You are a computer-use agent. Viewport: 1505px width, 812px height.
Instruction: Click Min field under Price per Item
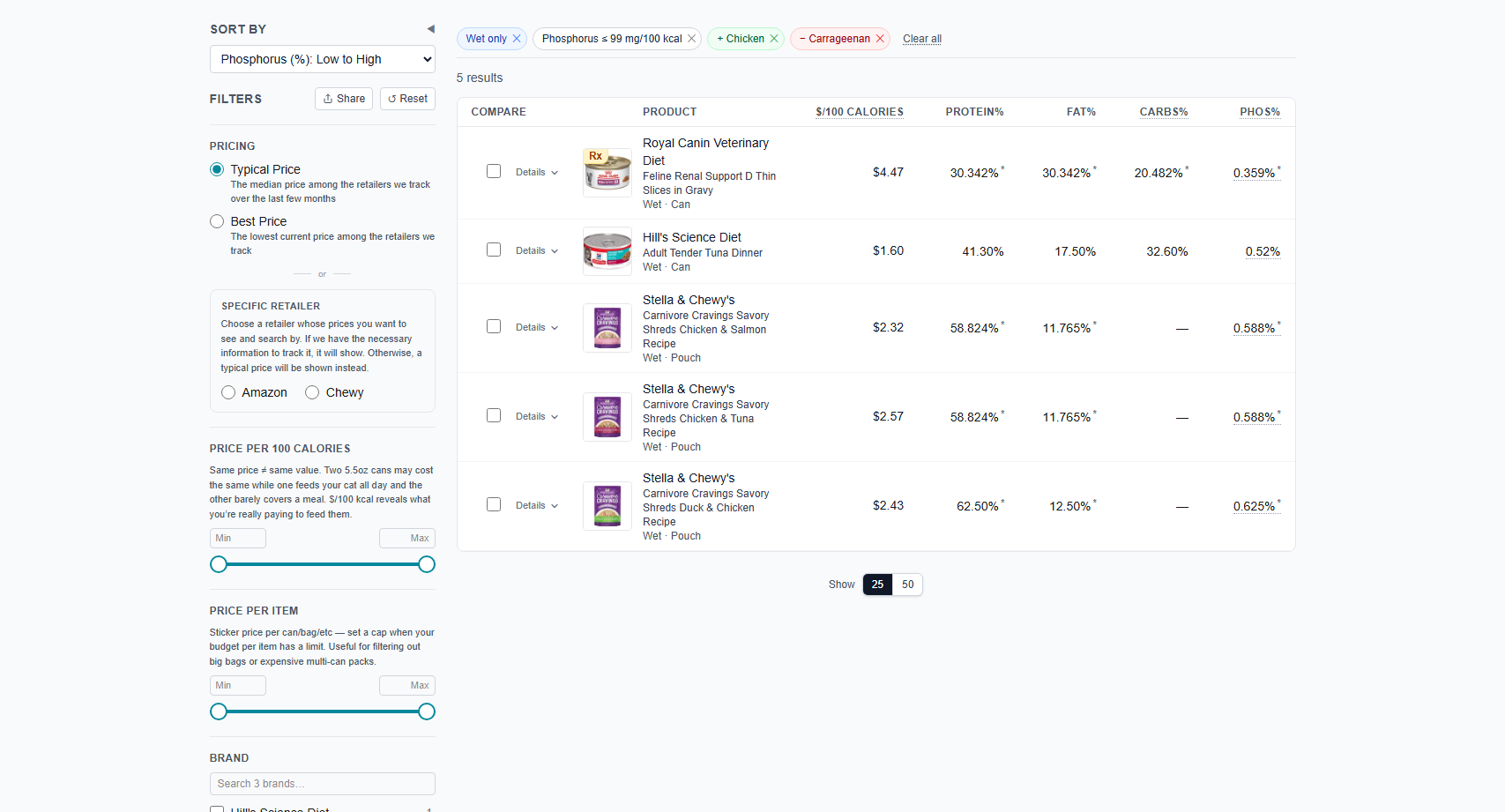238,685
